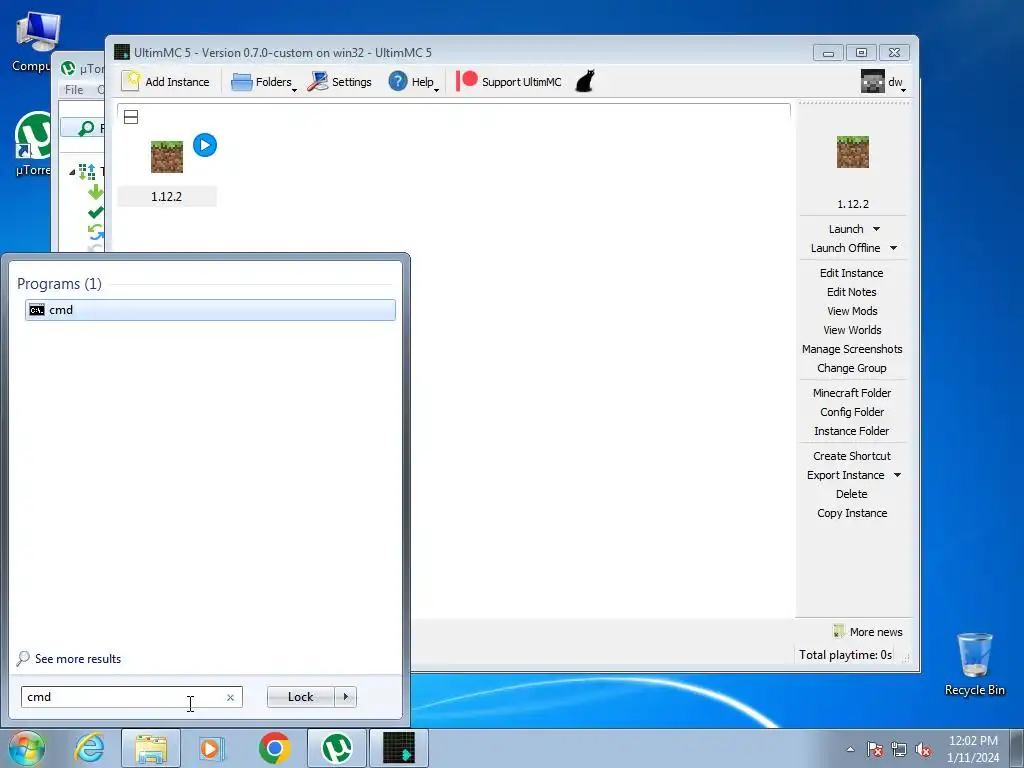Open the Help dropdown menu
The height and width of the screenshot is (768, 1024).
[x=413, y=82]
